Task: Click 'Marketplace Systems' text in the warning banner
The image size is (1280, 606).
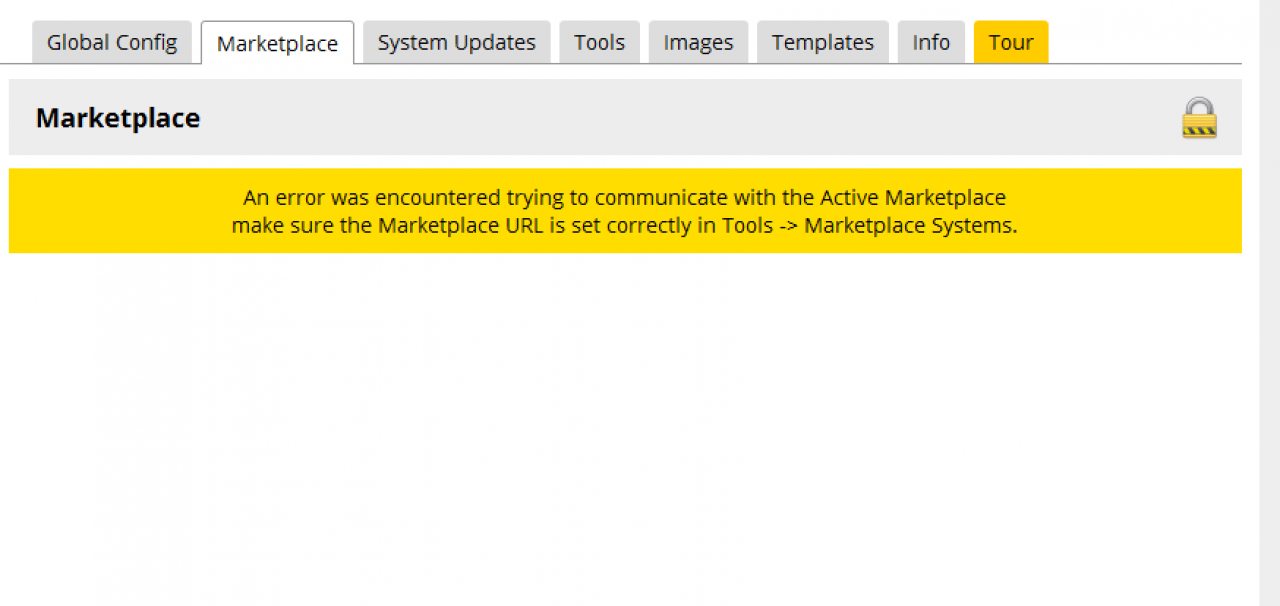Action: pyautogui.click(x=910, y=225)
